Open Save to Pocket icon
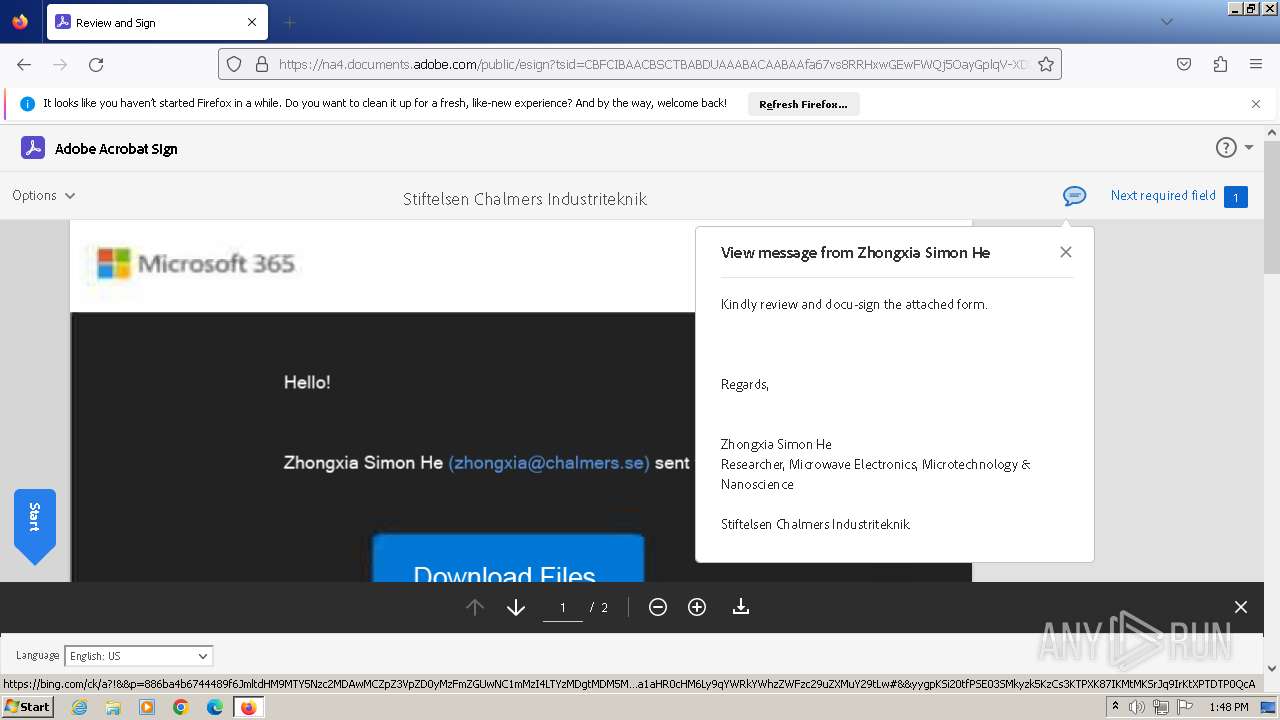1280x720 pixels. [x=1184, y=64]
